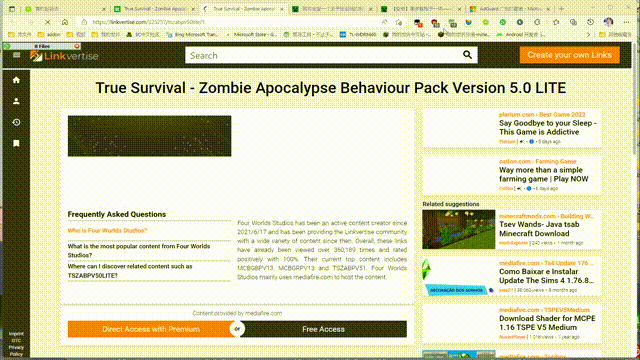
Task: Click the magnifier icon in Search box
Action: coord(467,55)
